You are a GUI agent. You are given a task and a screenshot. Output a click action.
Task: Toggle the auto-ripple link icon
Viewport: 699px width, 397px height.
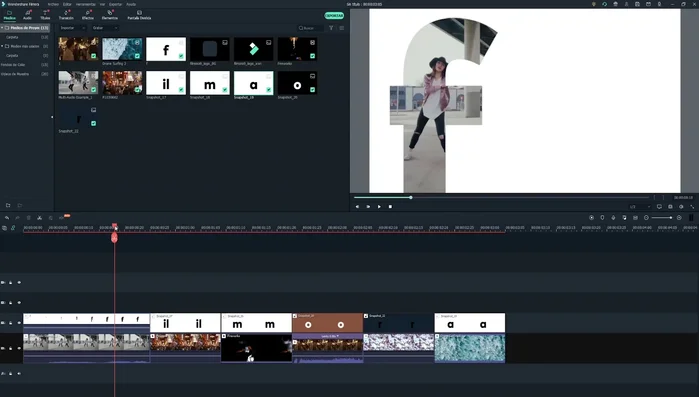coord(13,228)
